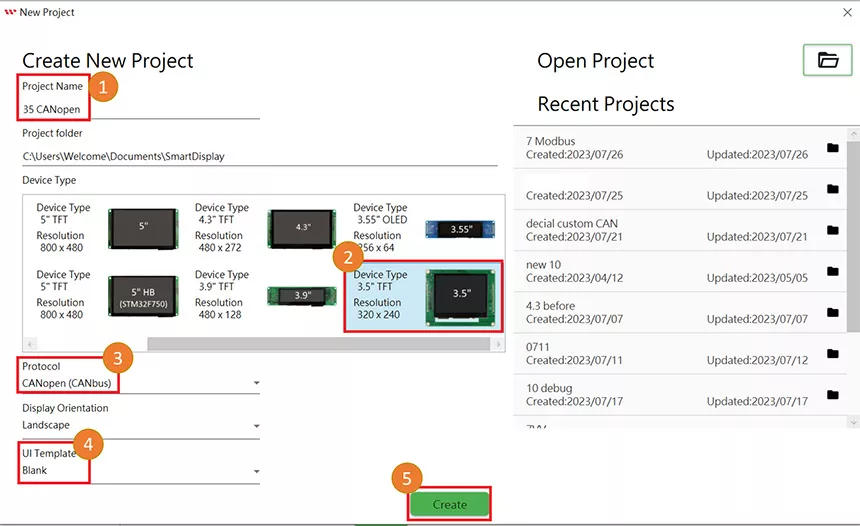This screenshot has width=860, height=526.
Task: Choose the 5" TFT 800 x 480 device
Action: pyautogui.click(x=105, y=227)
